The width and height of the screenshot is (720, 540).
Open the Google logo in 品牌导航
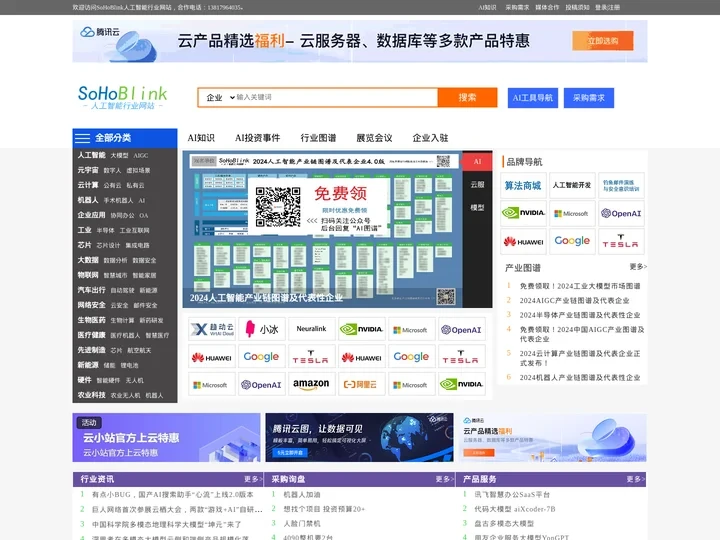click(x=572, y=242)
